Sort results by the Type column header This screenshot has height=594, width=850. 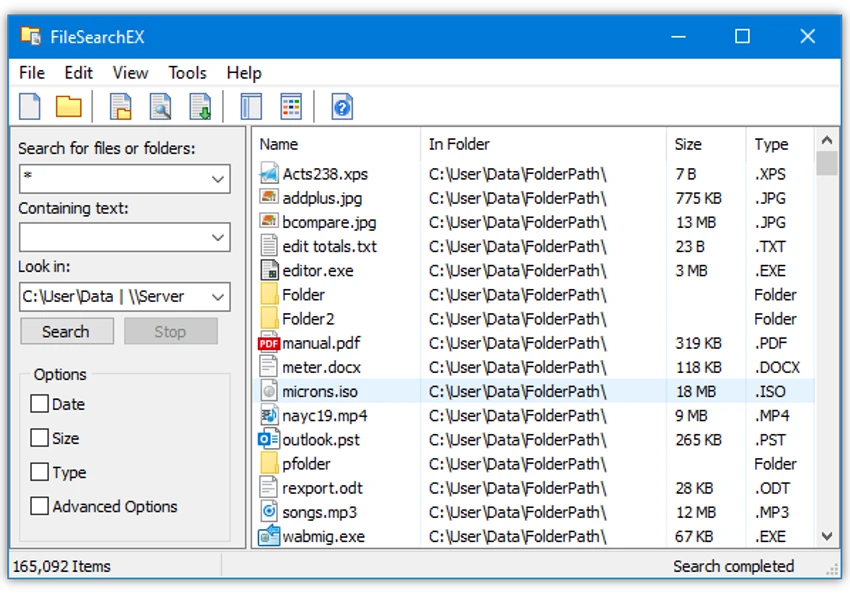click(780, 144)
